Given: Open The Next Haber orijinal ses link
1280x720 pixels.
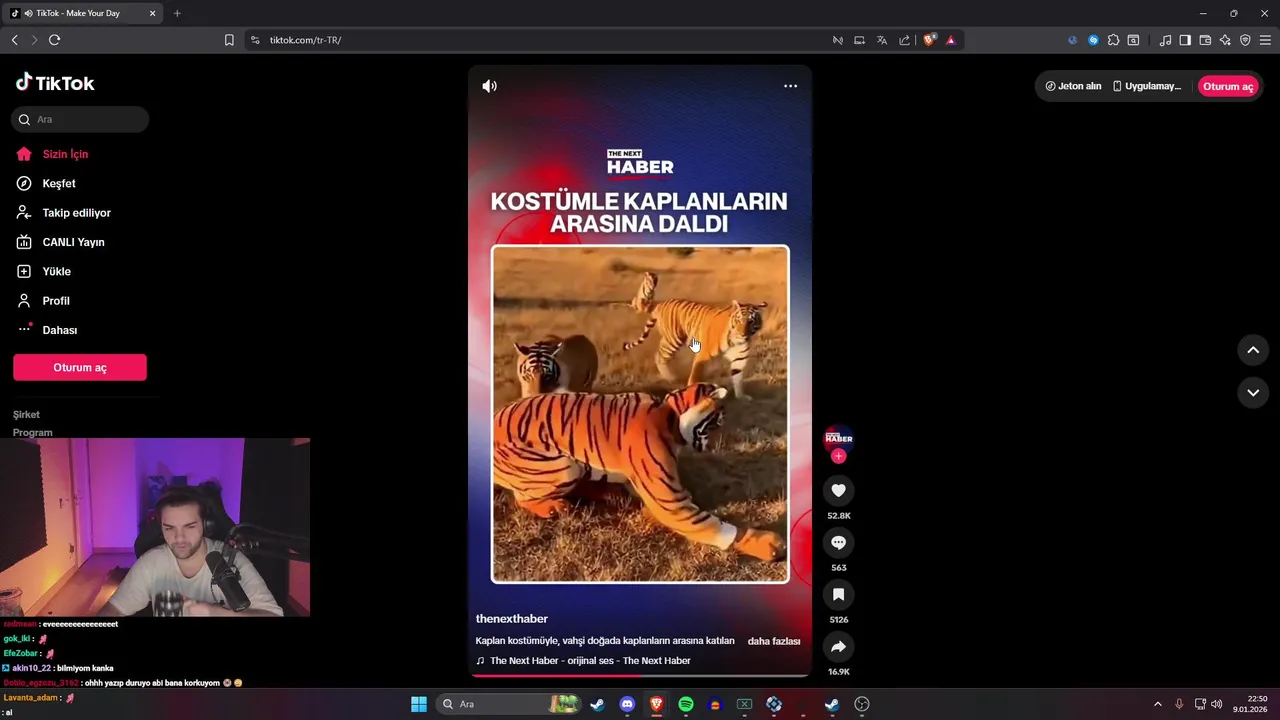Looking at the screenshot, I should click(590, 661).
